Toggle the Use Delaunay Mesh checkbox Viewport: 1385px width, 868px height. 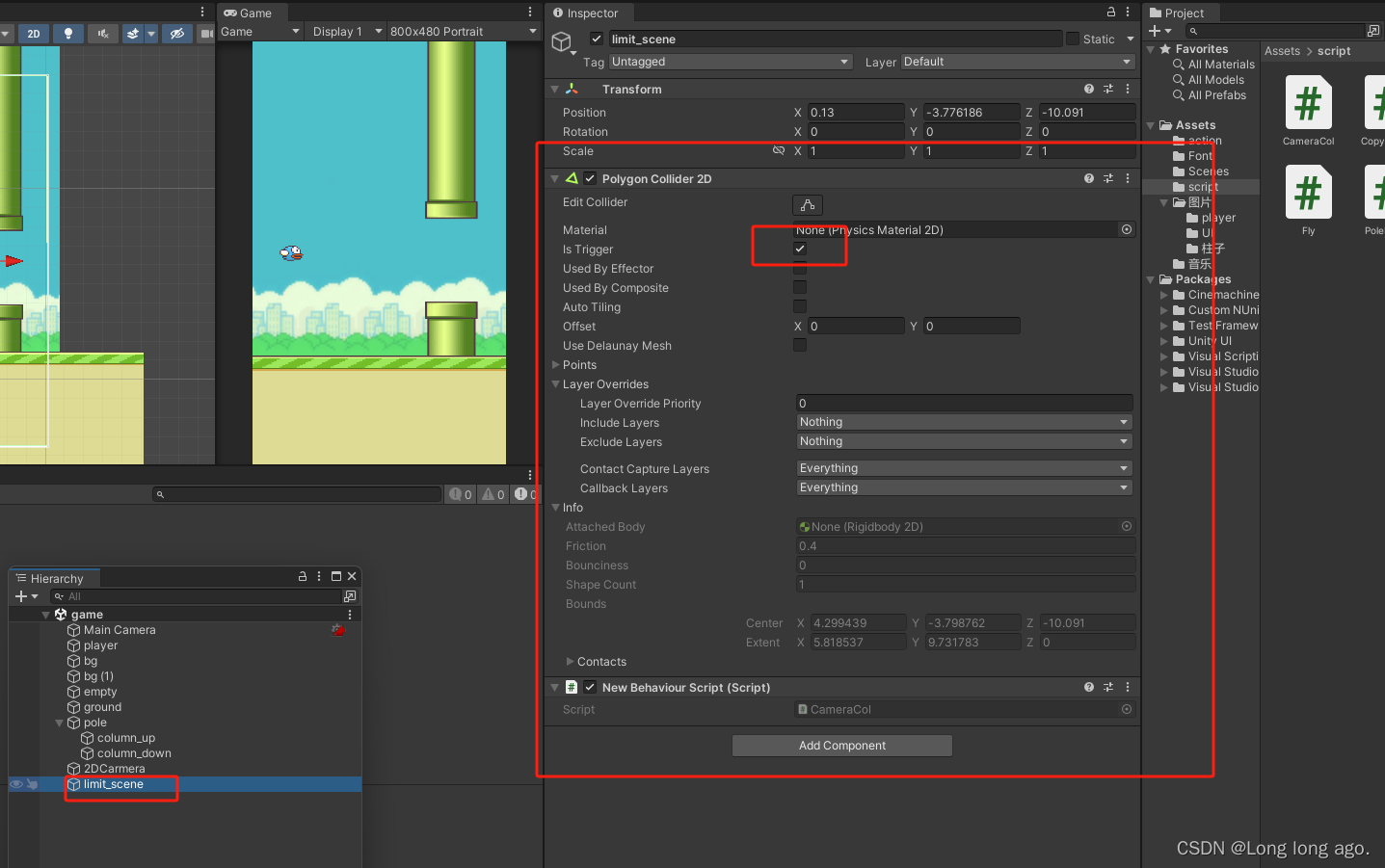[800, 345]
